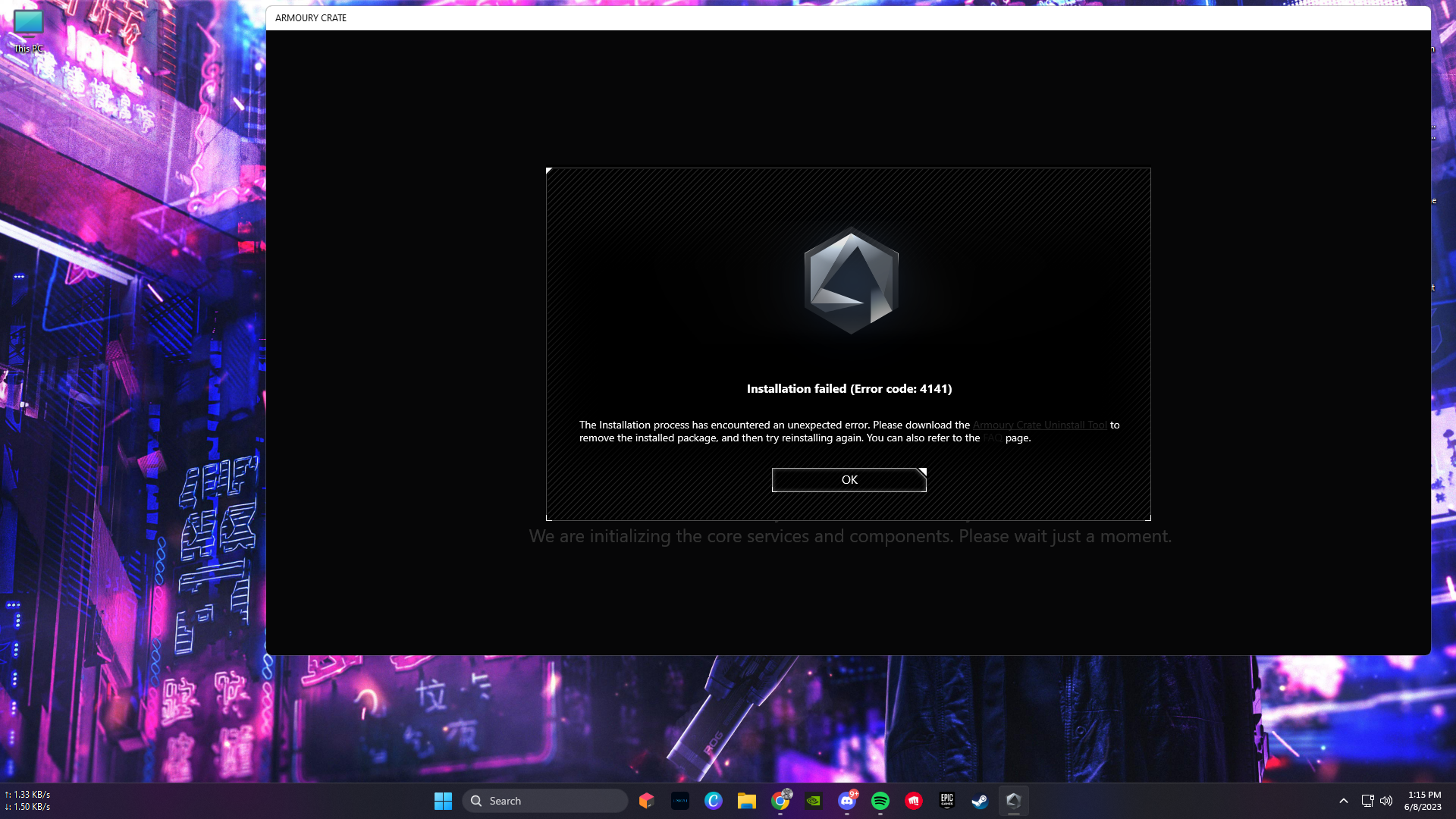The height and width of the screenshot is (819, 1456).
Task: Open Spotify from the taskbar
Action: point(880,801)
